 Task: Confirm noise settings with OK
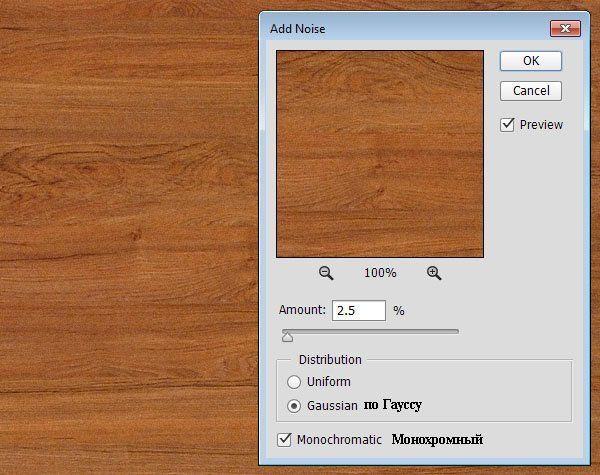pos(531,61)
